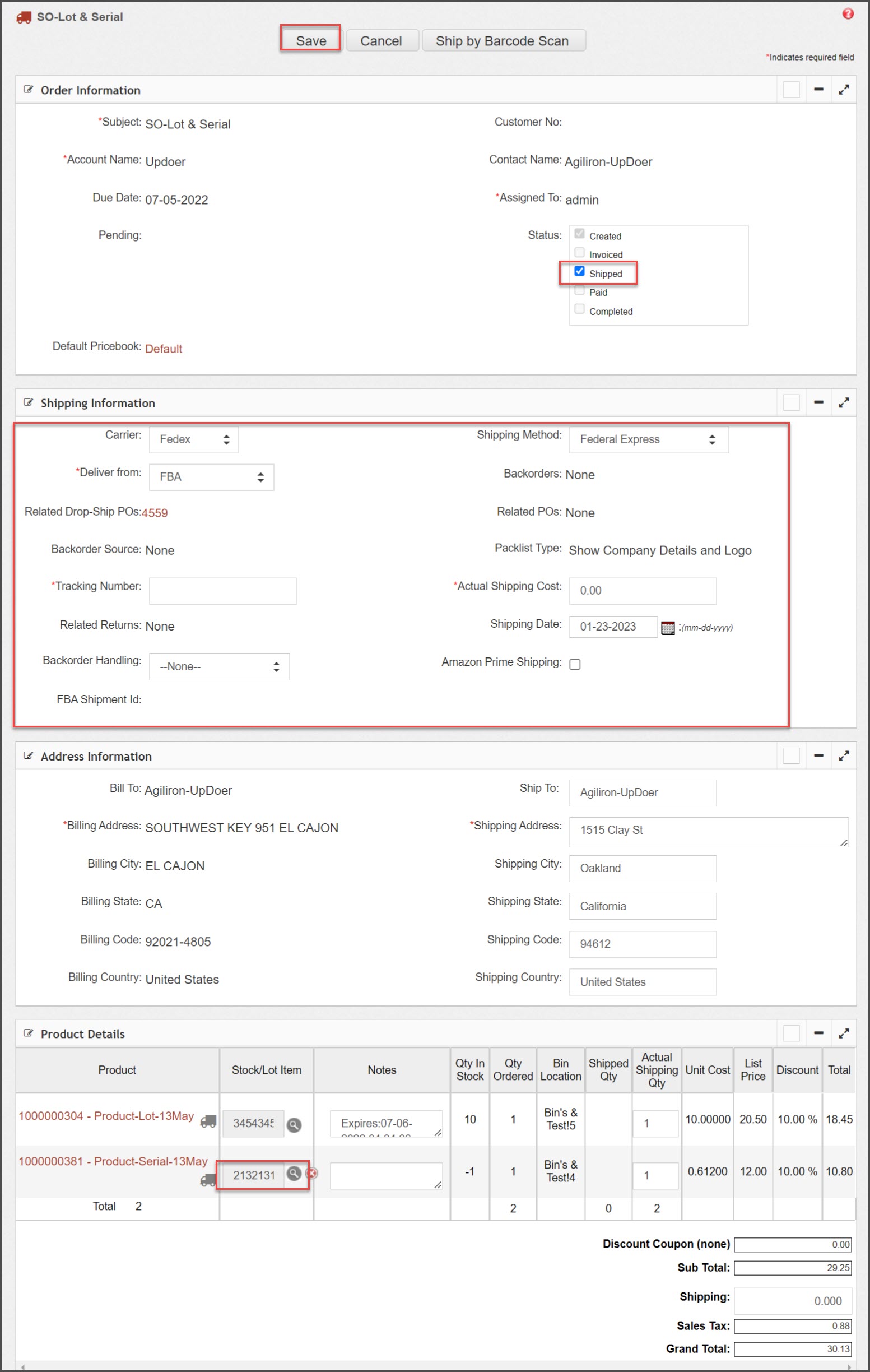Expand Address Information to full view
Screen dimensions: 870x1372
[x=843, y=755]
